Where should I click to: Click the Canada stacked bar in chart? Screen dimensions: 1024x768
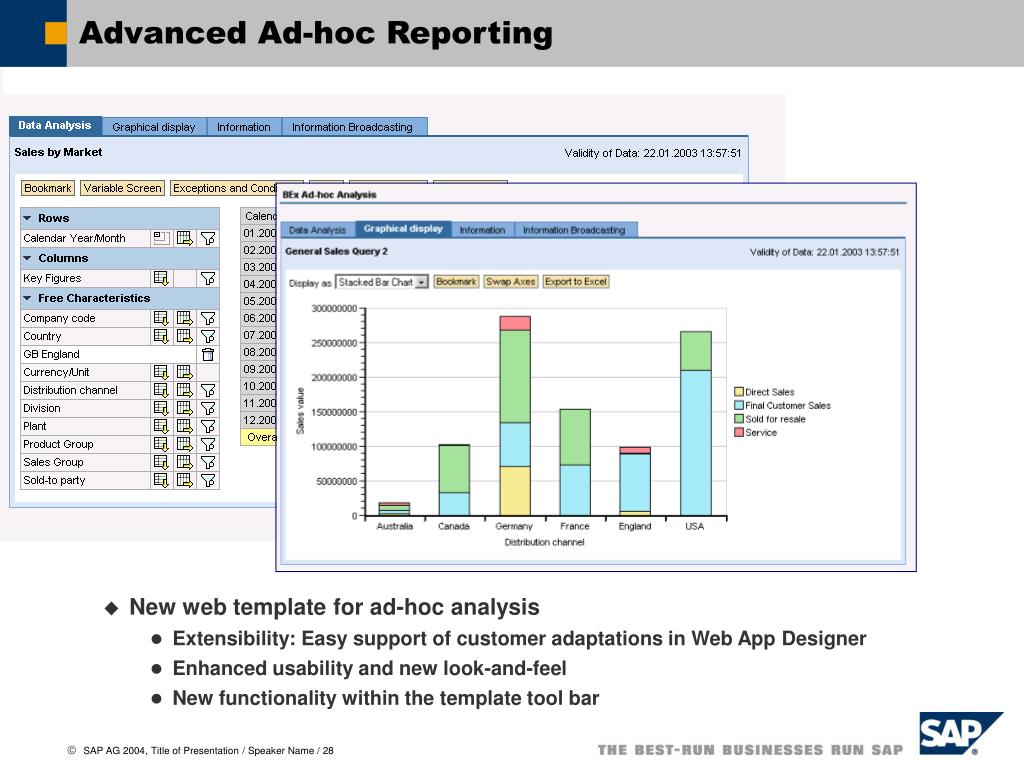(x=454, y=480)
